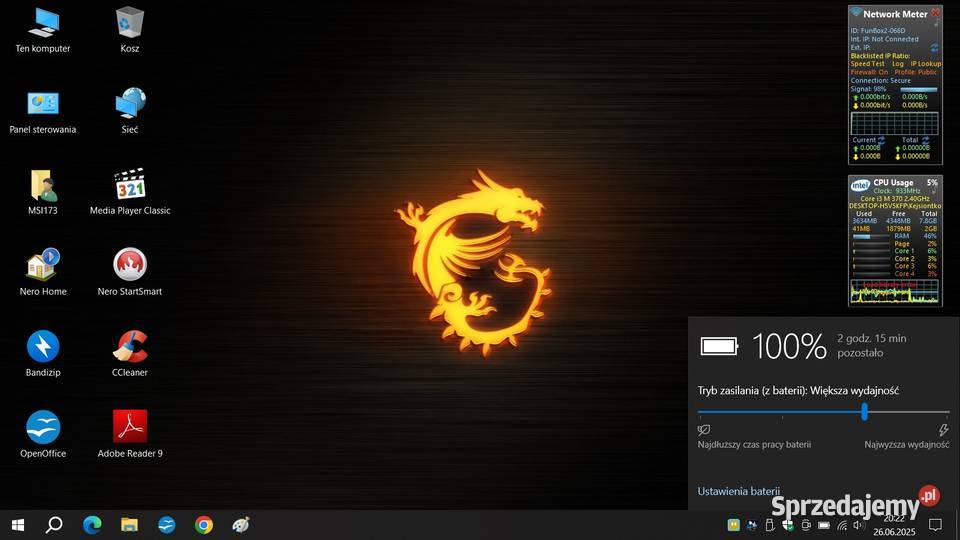The height and width of the screenshot is (540, 960).
Task: Click IP Lookup in Network Meter
Action: click(926, 64)
